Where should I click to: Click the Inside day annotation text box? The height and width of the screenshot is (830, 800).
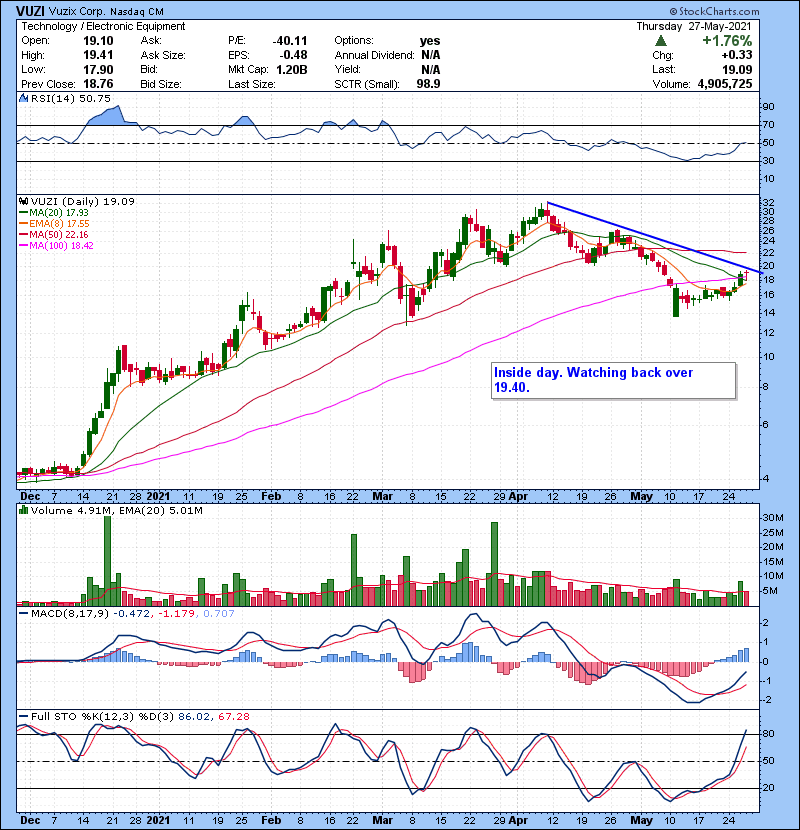[614, 380]
